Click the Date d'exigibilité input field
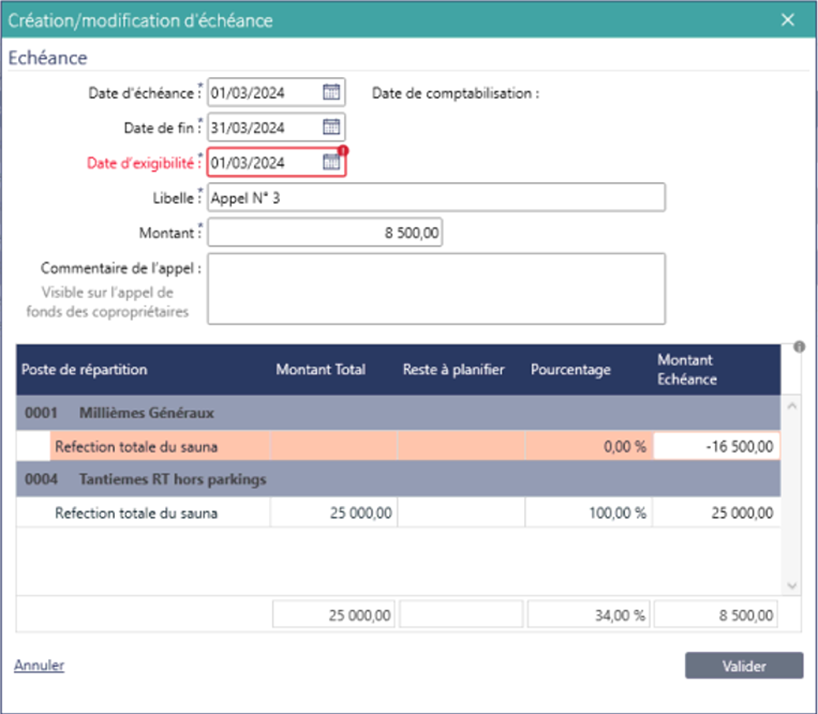The width and height of the screenshot is (818, 714). click(276, 162)
